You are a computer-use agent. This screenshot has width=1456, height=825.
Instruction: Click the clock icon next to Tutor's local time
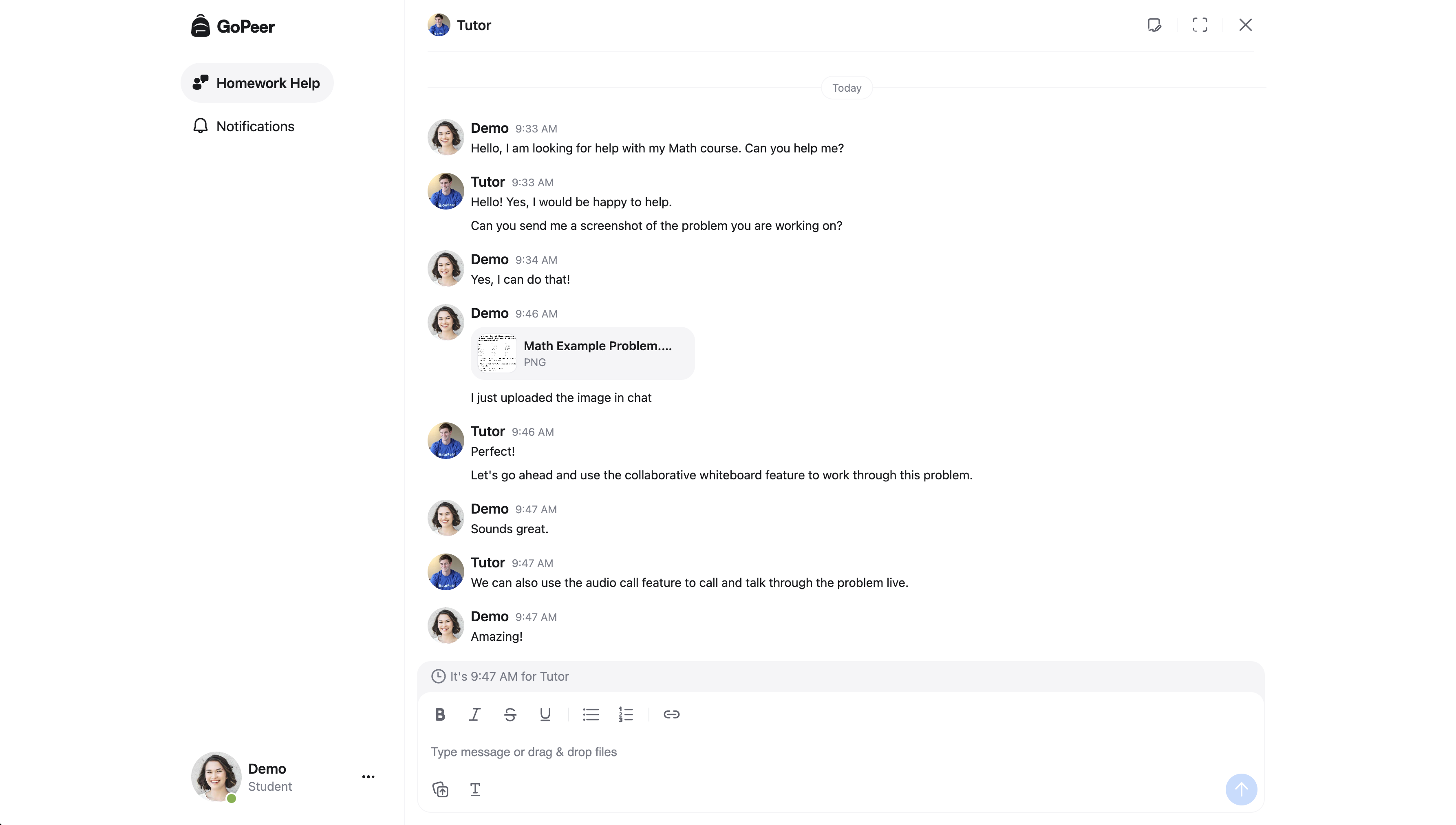(439, 676)
